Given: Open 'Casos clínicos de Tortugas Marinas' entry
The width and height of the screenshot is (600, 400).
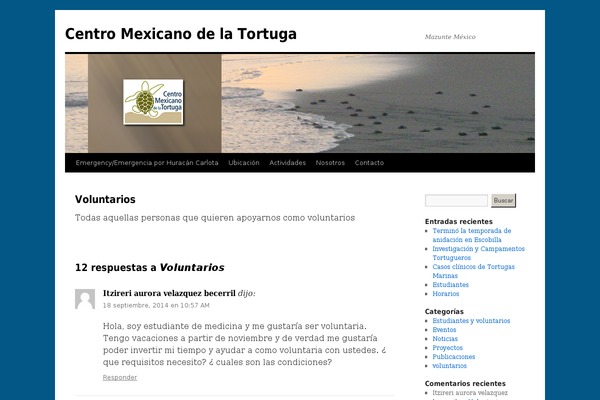Looking at the screenshot, I should (x=473, y=271).
